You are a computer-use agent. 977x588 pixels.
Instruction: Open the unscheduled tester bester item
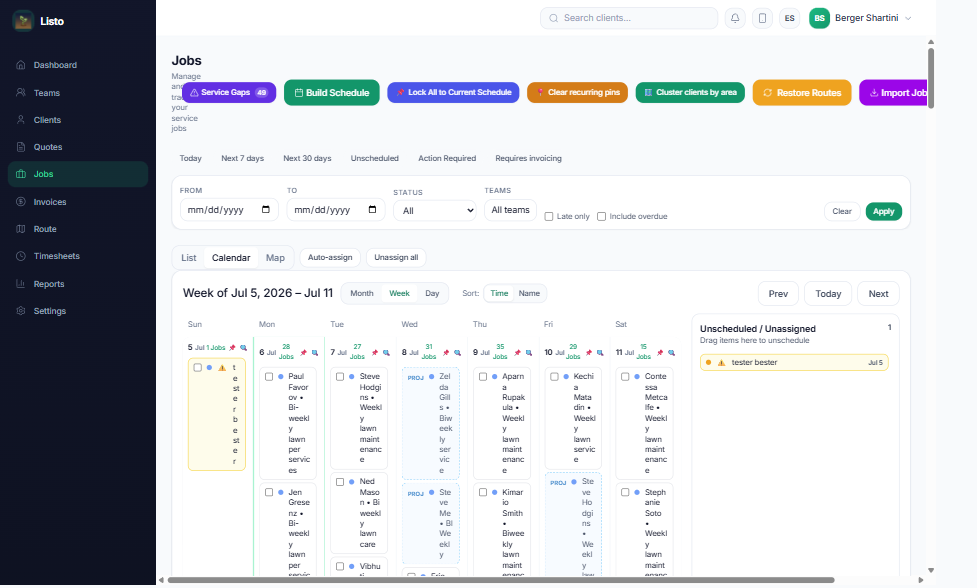tap(794, 363)
